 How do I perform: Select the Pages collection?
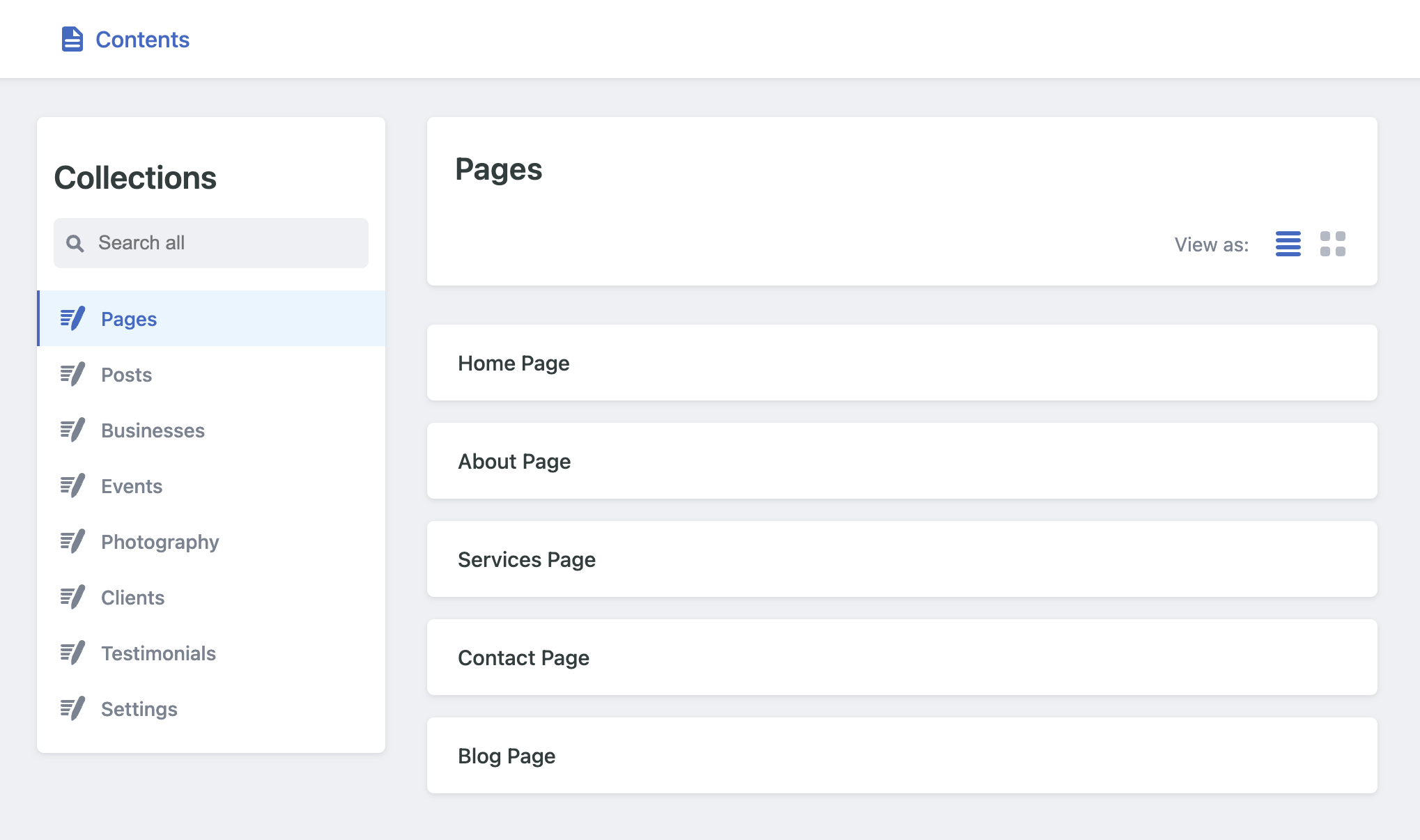211,318
